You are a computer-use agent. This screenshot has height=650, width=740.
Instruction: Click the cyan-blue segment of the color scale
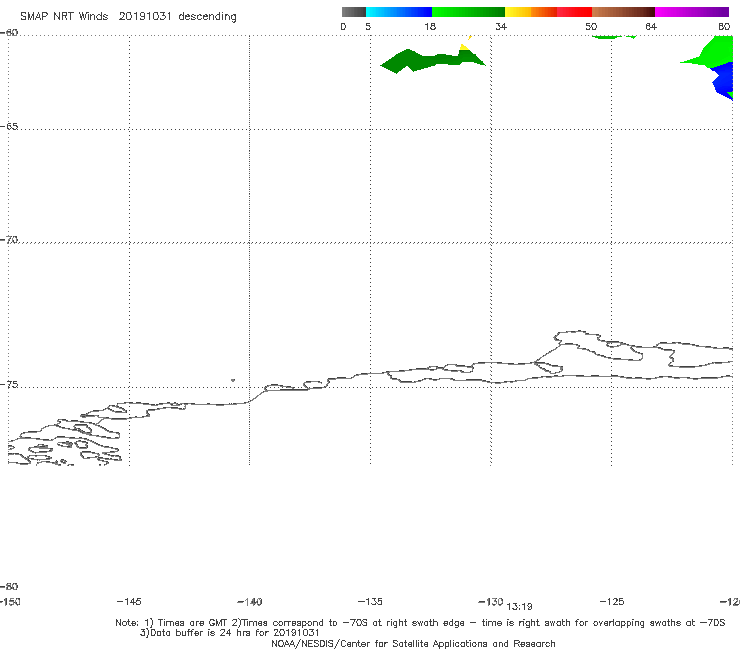pos(399,12)
